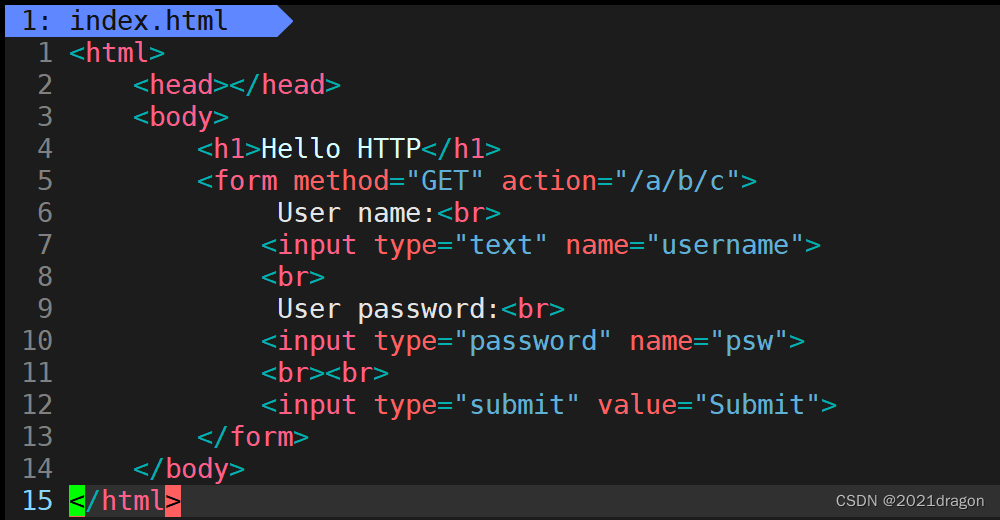
Task: Click line number 8 in the gutter
Action: tap(44, 277)
